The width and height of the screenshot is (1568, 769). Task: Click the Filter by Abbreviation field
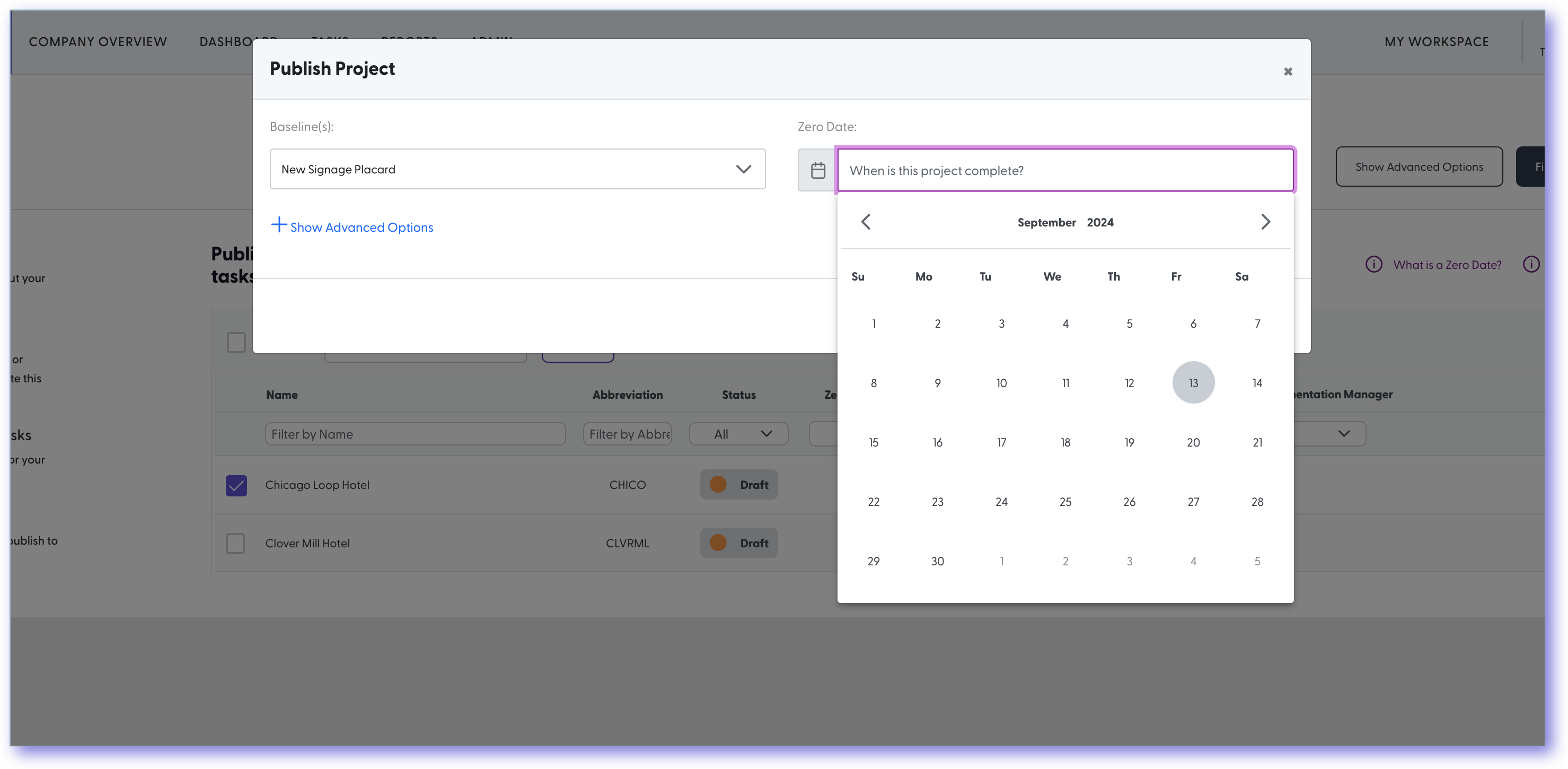627,434
